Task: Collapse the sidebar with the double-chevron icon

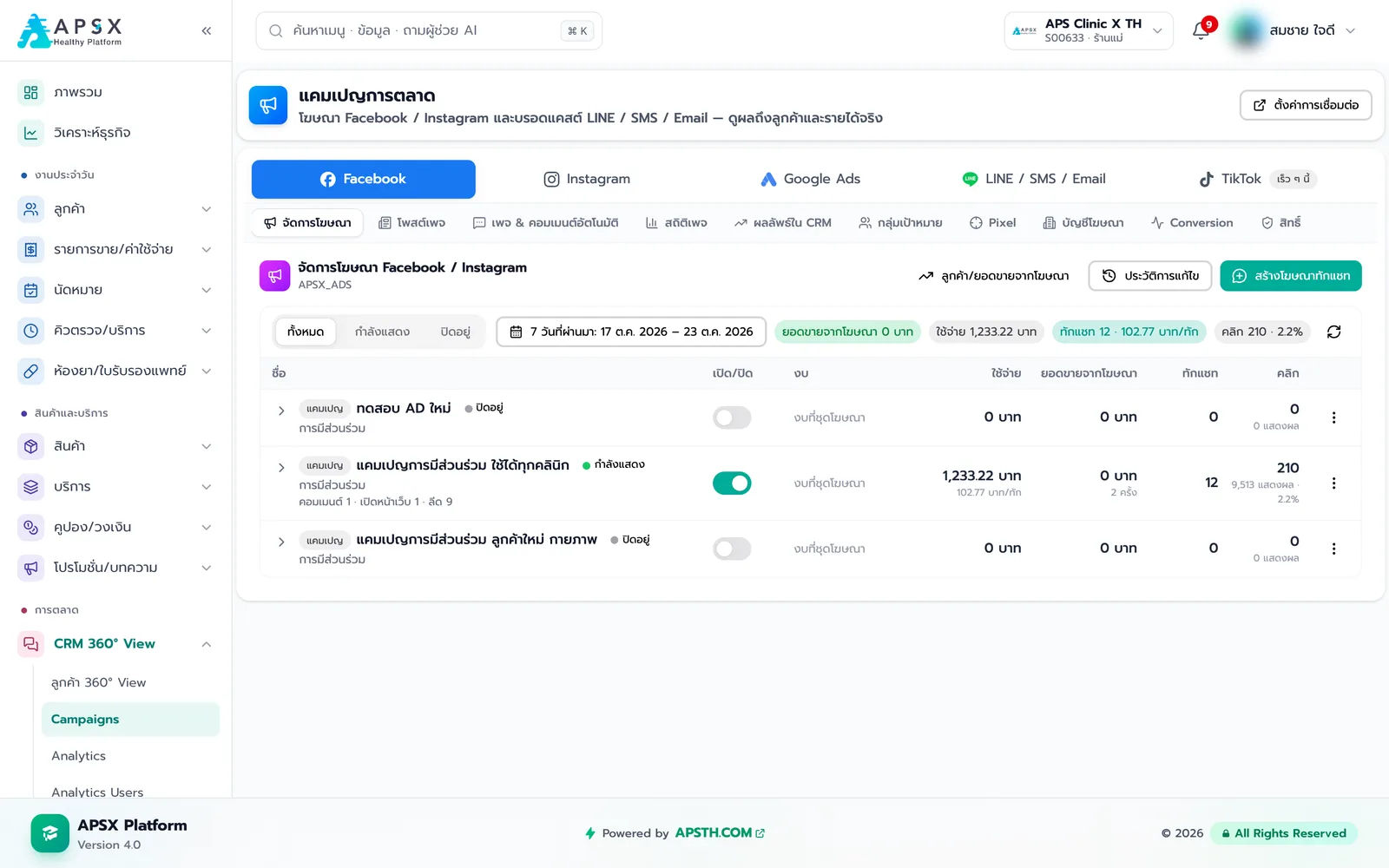Action: point(207,30)
